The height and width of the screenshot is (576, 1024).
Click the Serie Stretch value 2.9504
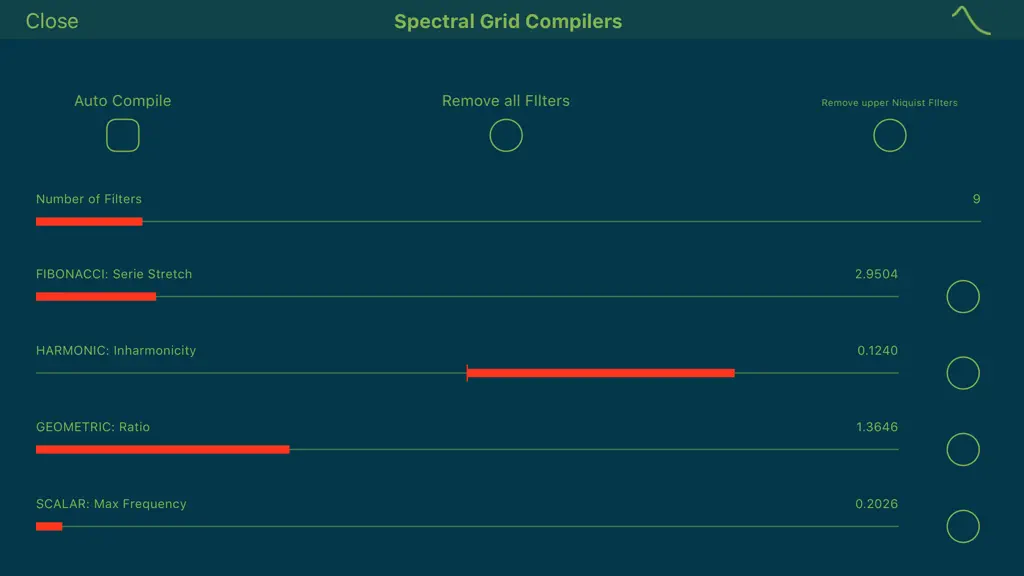click(876, 274)
